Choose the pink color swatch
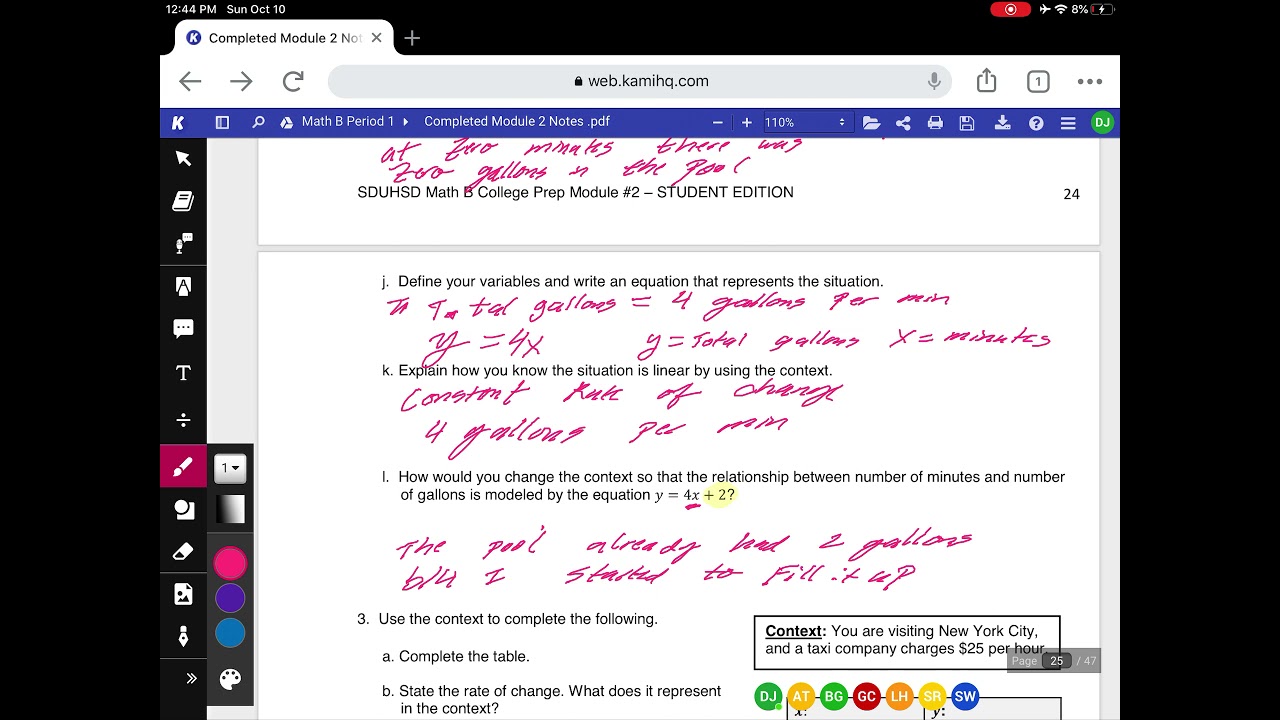Screen dimensions: 1280x720 click(x=230, y=564)
